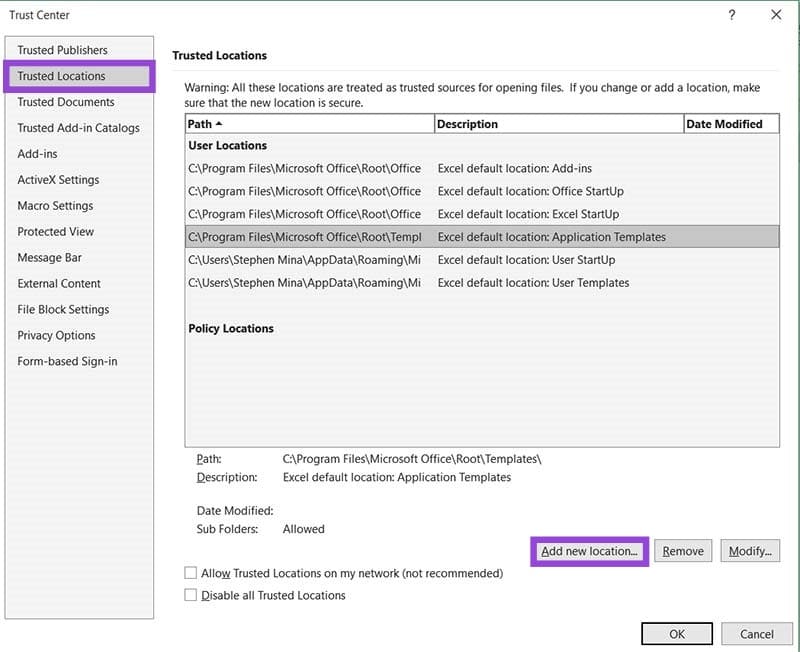
Task: Open the Modify dialog button
Action: (x=750, y=551)
